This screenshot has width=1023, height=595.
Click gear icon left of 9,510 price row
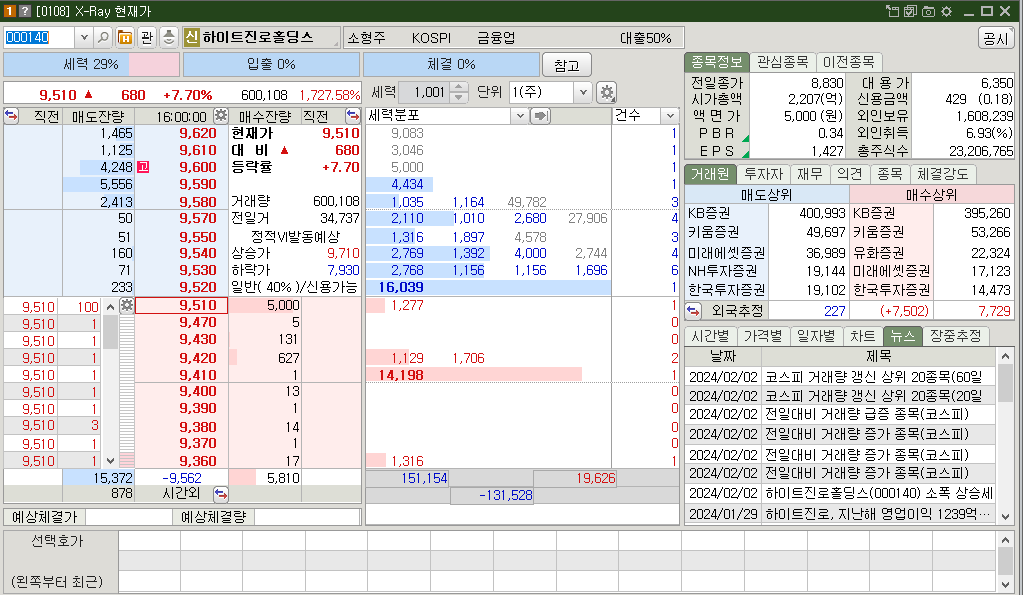coord(127,305)
